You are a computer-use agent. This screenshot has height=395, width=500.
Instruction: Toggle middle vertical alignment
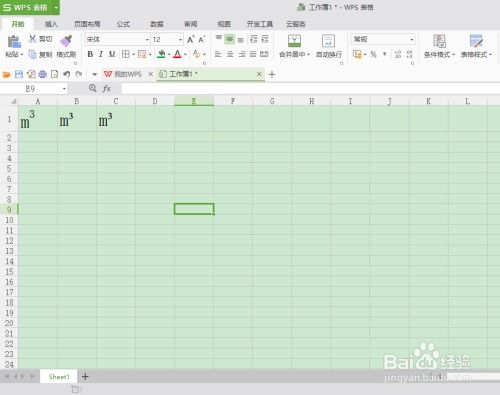pyautogui.click(x=229, y=39)
